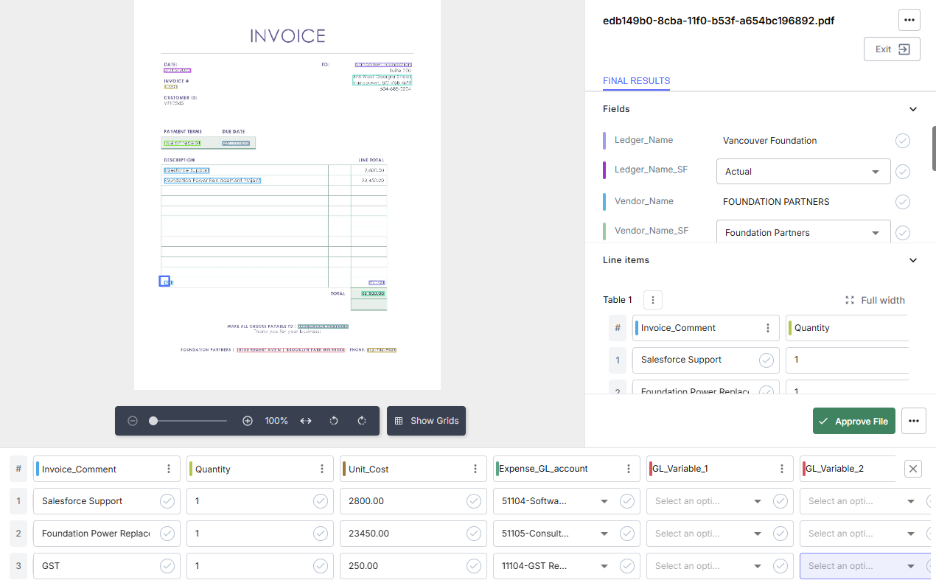This screenshot has height=588, width=936.
Task: Open Ledger_Name_SF Actual dropdown
Action: [x=803, y=171]
